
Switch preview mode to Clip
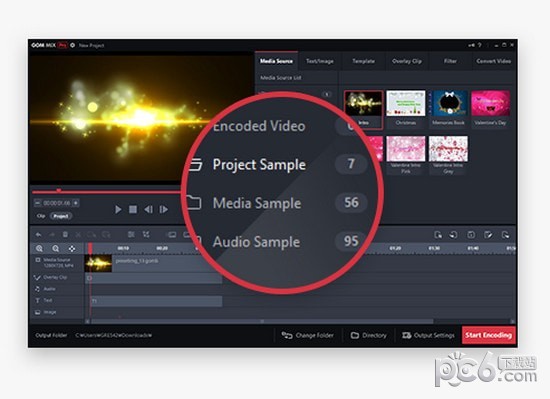tap(41, 216)
